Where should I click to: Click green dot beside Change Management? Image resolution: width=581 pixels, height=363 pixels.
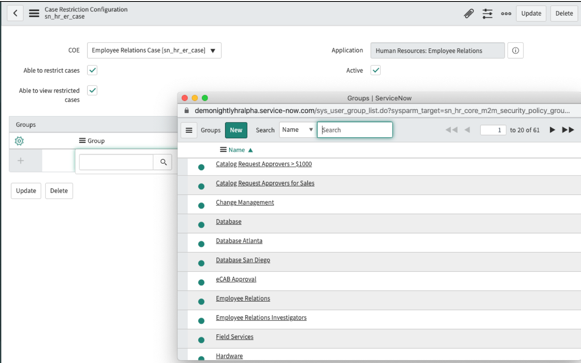(201, 206)
